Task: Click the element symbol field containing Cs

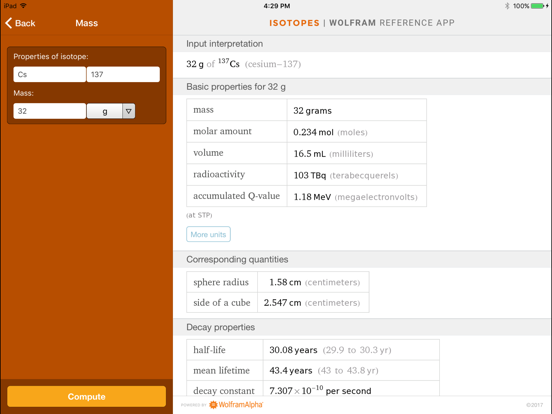Action: pos(50,75)
